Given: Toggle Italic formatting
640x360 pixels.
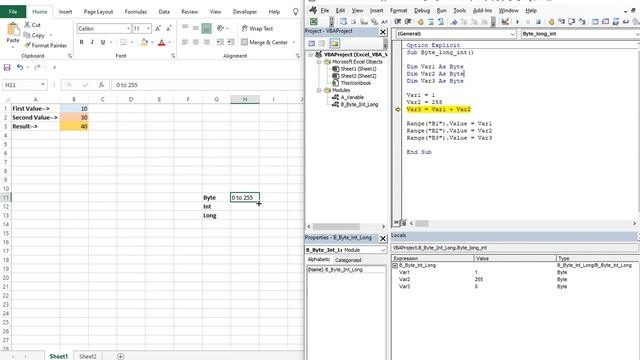Looking at the screenshot, I should point(92,42).
